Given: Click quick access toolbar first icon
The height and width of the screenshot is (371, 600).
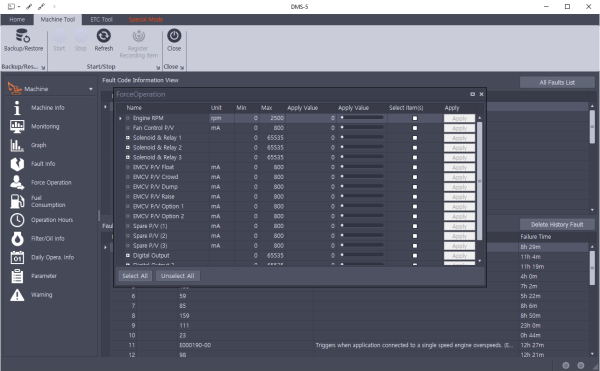Looking at the screenshot, I should [11, 7].
